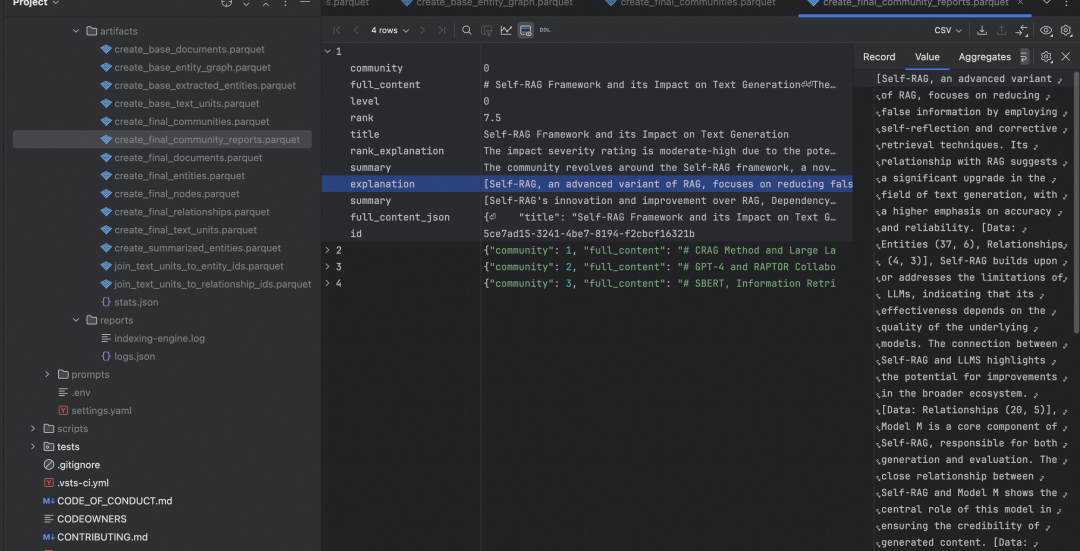This screenshot has height=551, width=1080.
Task: Expand the prompts folder
Action: point(47,375)
